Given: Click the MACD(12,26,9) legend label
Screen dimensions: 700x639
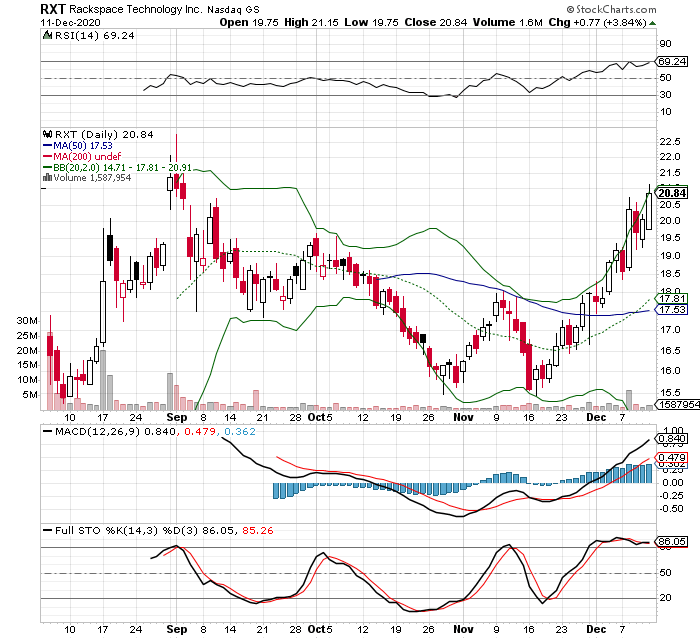Looking at the screenshot, I should point(97,431).
